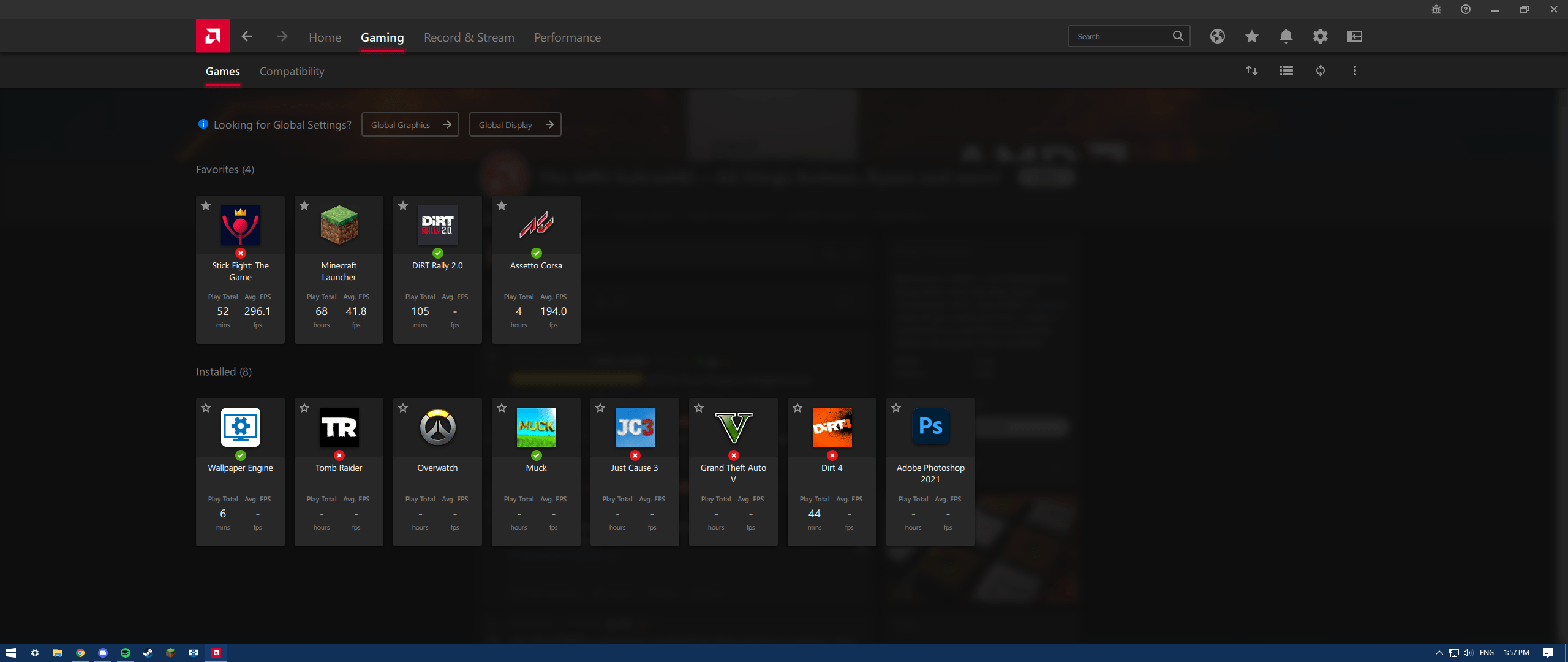The width and height of the screenshot is (1568, 662).
Task: Unfavorite Minecraft Launcher star
Action: tap(304, 206)
